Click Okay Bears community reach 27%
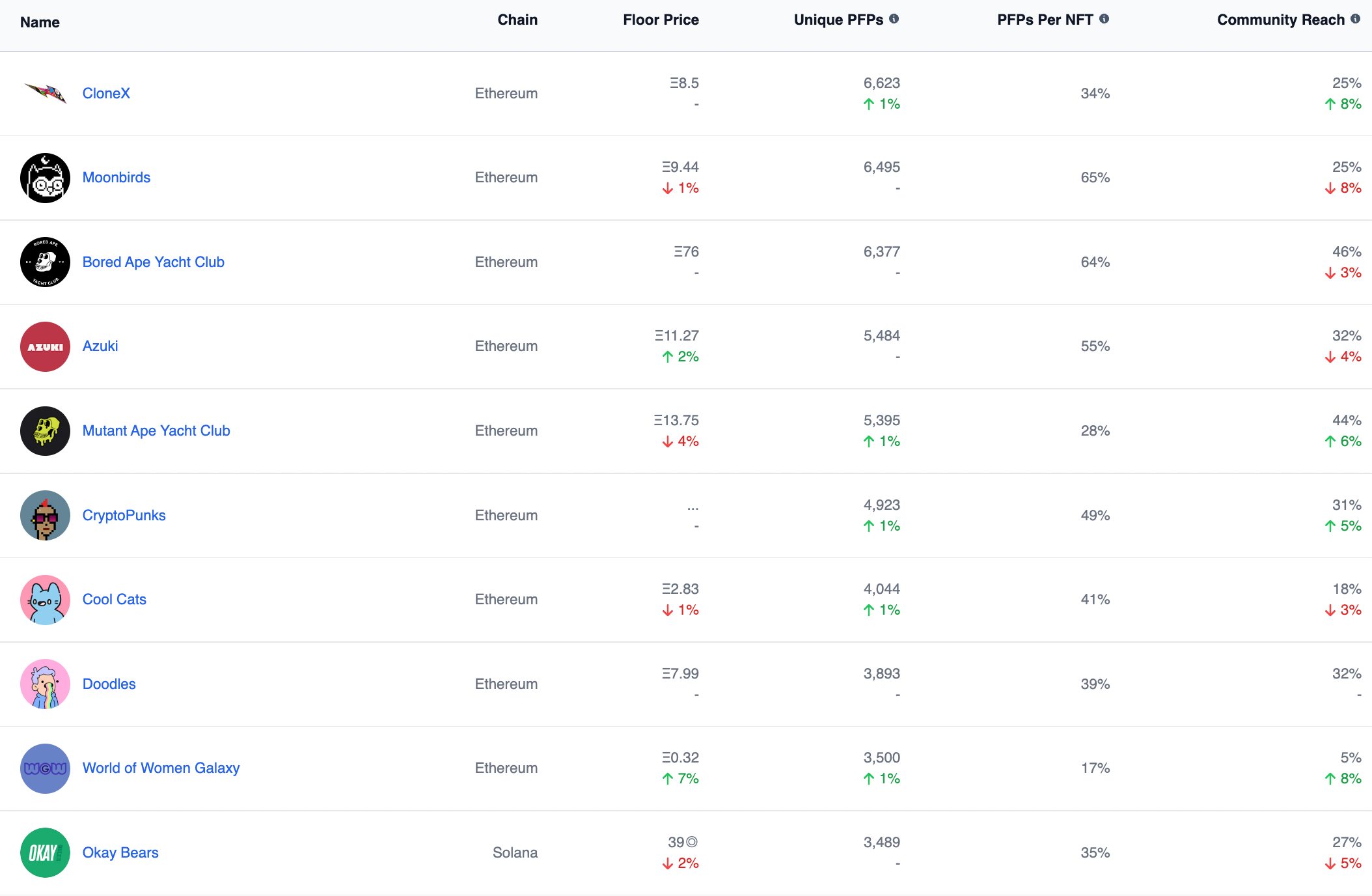Image resolution: width=1372 pixels, height=896 pixels. coord(1347,842)
